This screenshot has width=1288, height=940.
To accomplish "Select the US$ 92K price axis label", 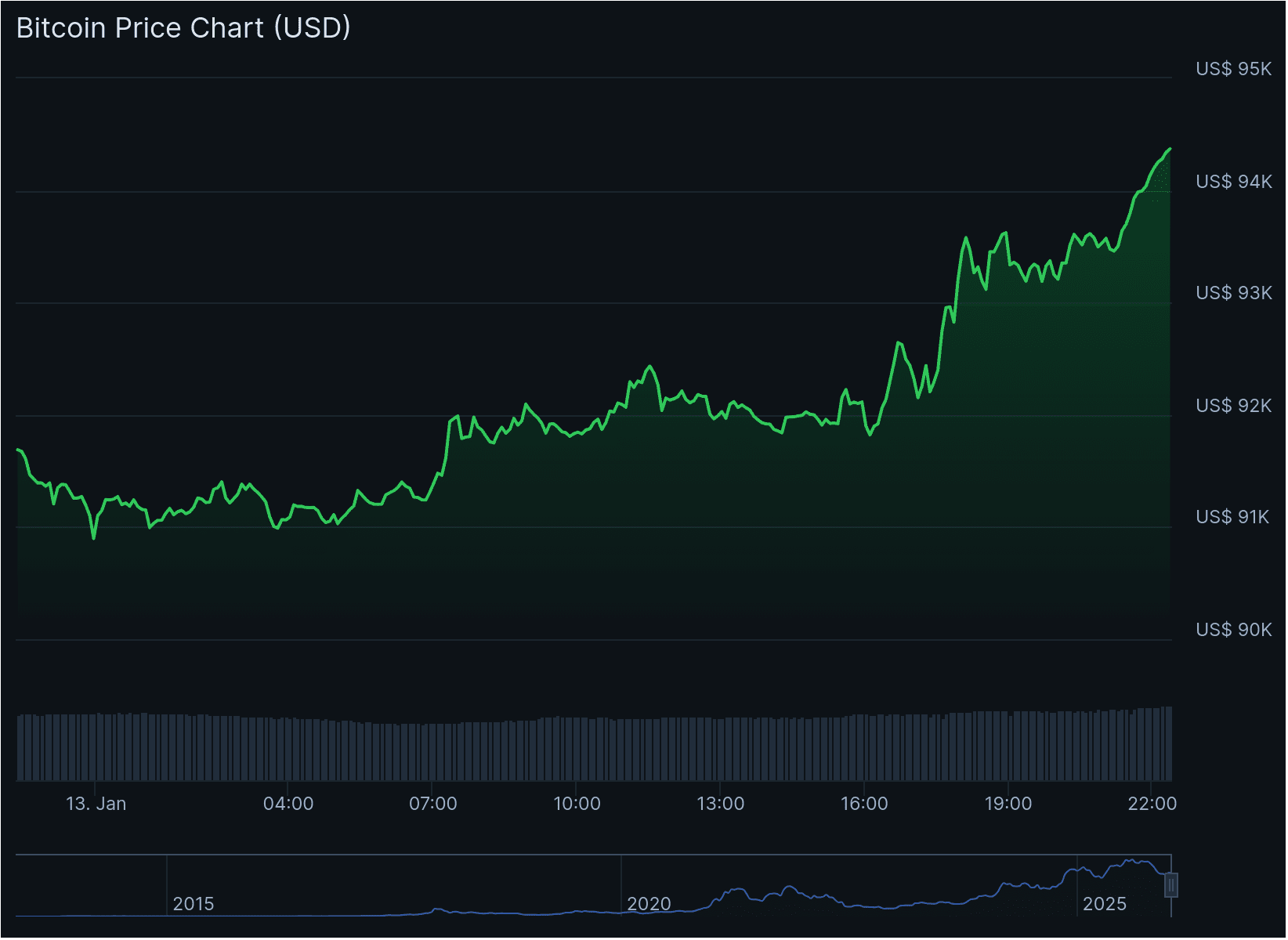I will click(x=1232, y=406).
